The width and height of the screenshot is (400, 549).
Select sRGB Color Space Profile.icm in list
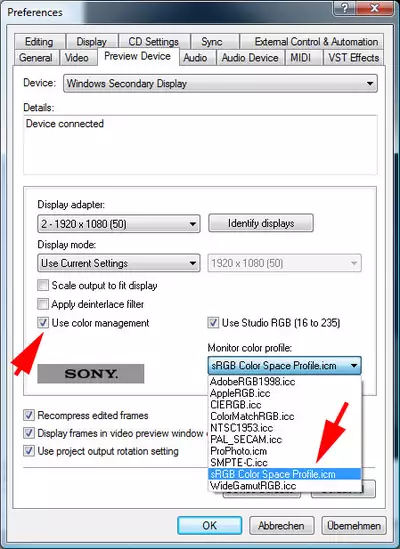click(284, 474)
